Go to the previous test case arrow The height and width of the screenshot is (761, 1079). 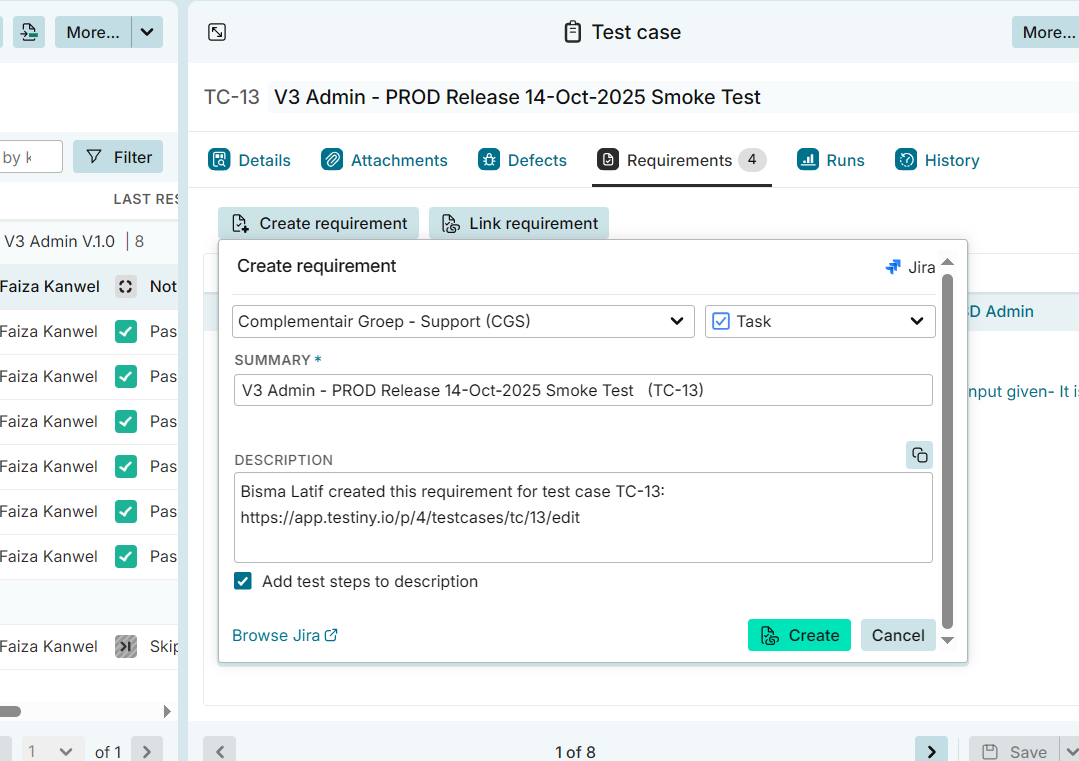click(220, 751)
